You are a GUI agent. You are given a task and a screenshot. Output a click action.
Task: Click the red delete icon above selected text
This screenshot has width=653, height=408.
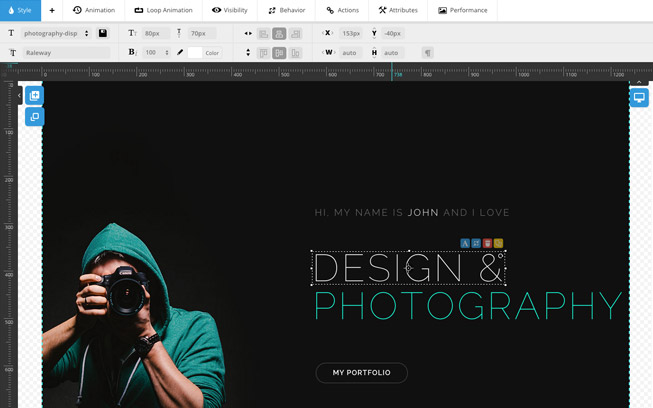tap(487, 243)
